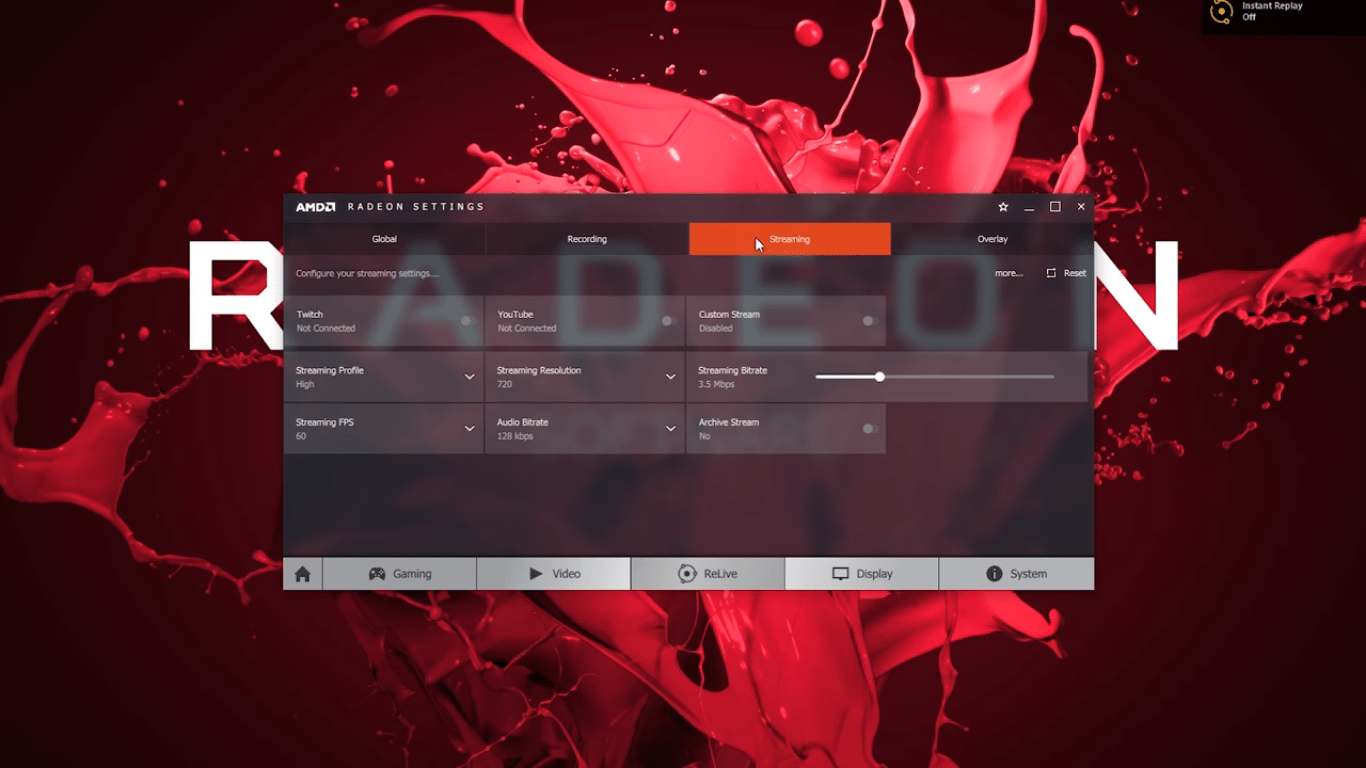Enable the Archive Stream toggle

(870, 429)
